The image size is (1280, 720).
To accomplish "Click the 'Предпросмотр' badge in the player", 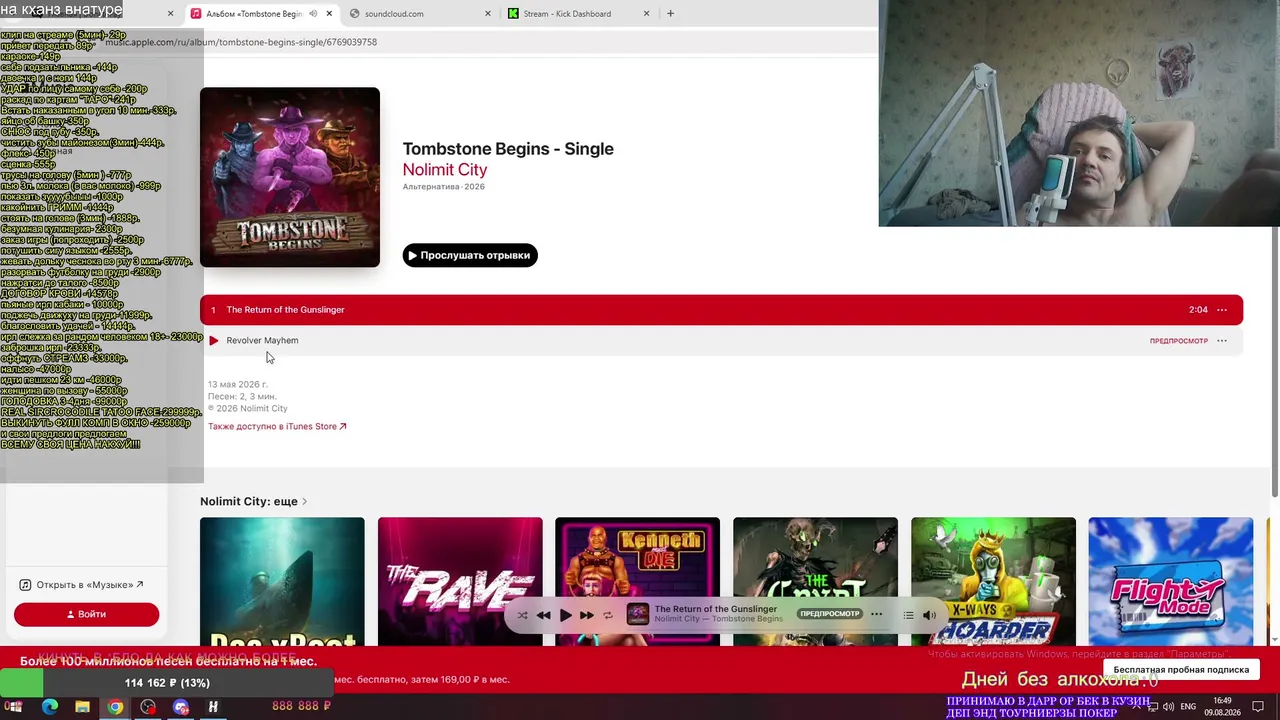I will click(829, 614).
